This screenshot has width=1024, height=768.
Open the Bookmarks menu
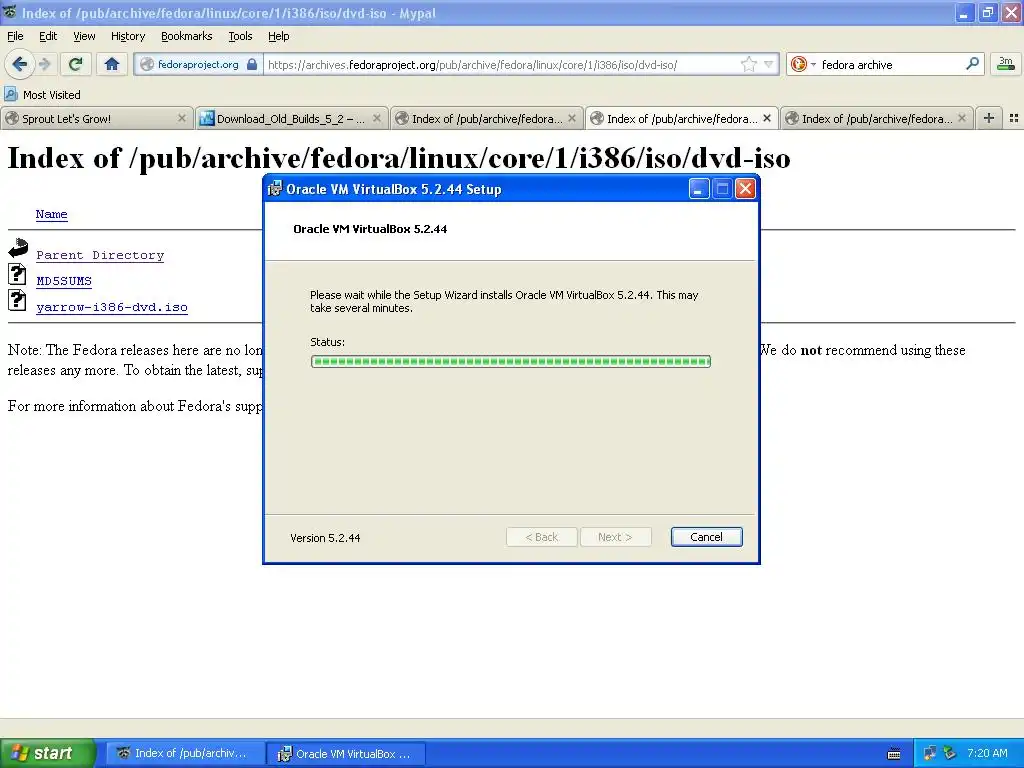[186, 36]
